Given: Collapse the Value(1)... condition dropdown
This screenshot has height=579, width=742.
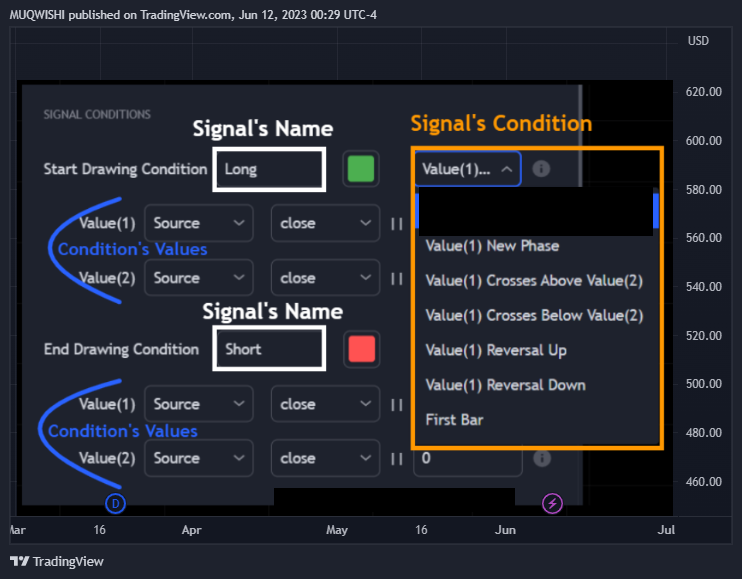Looking at the screenshot, I should point(468,169).
